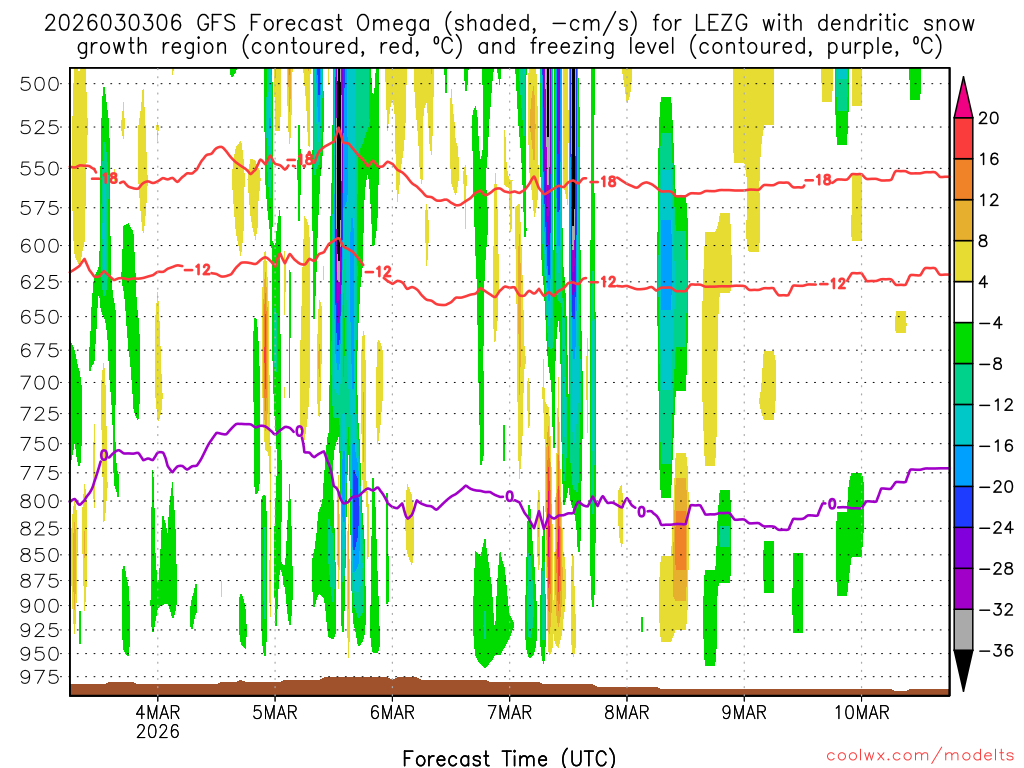This screenshot has width=1024, height=768.
Task: Click the 775 pressure level label
Action: 39,473
